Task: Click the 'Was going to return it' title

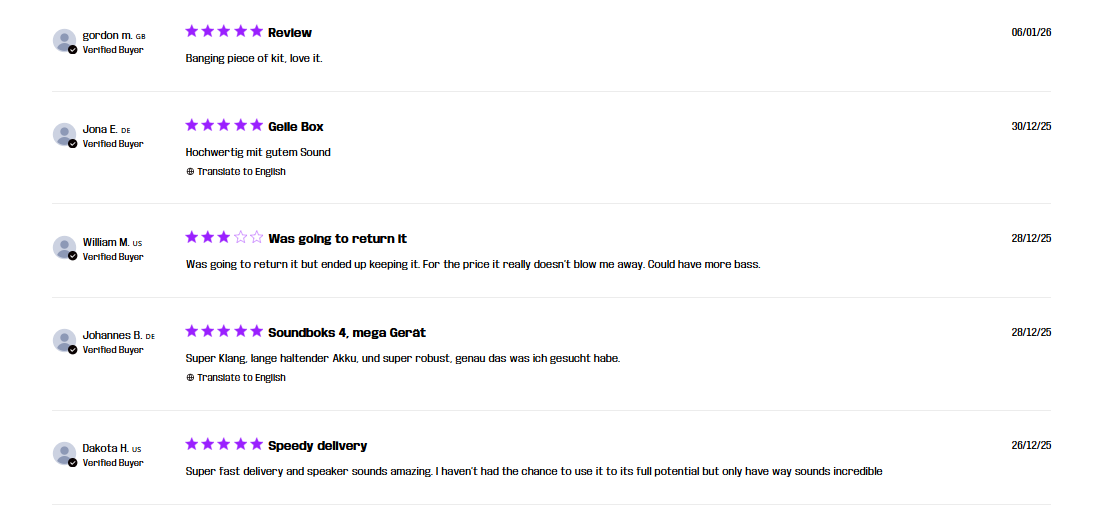Action: [x=337, y=239]
